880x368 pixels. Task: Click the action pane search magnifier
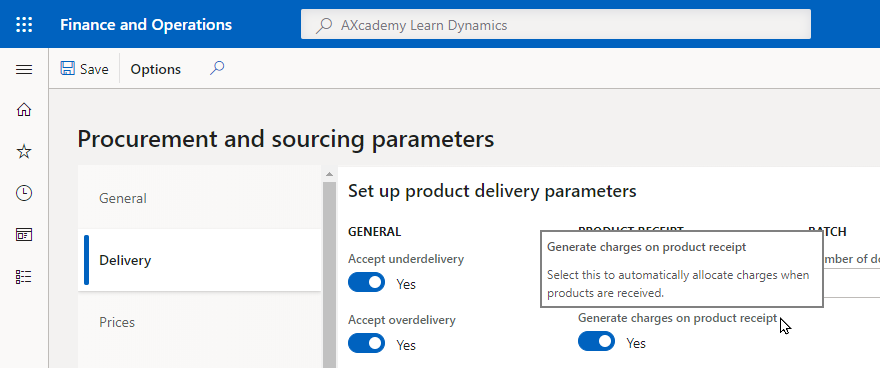(217, 68)
